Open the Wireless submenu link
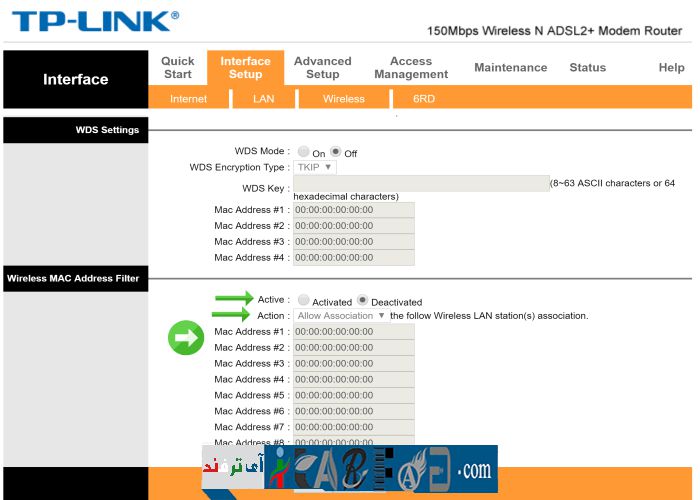Screen dimensions: 700x500 click(343, 99)
